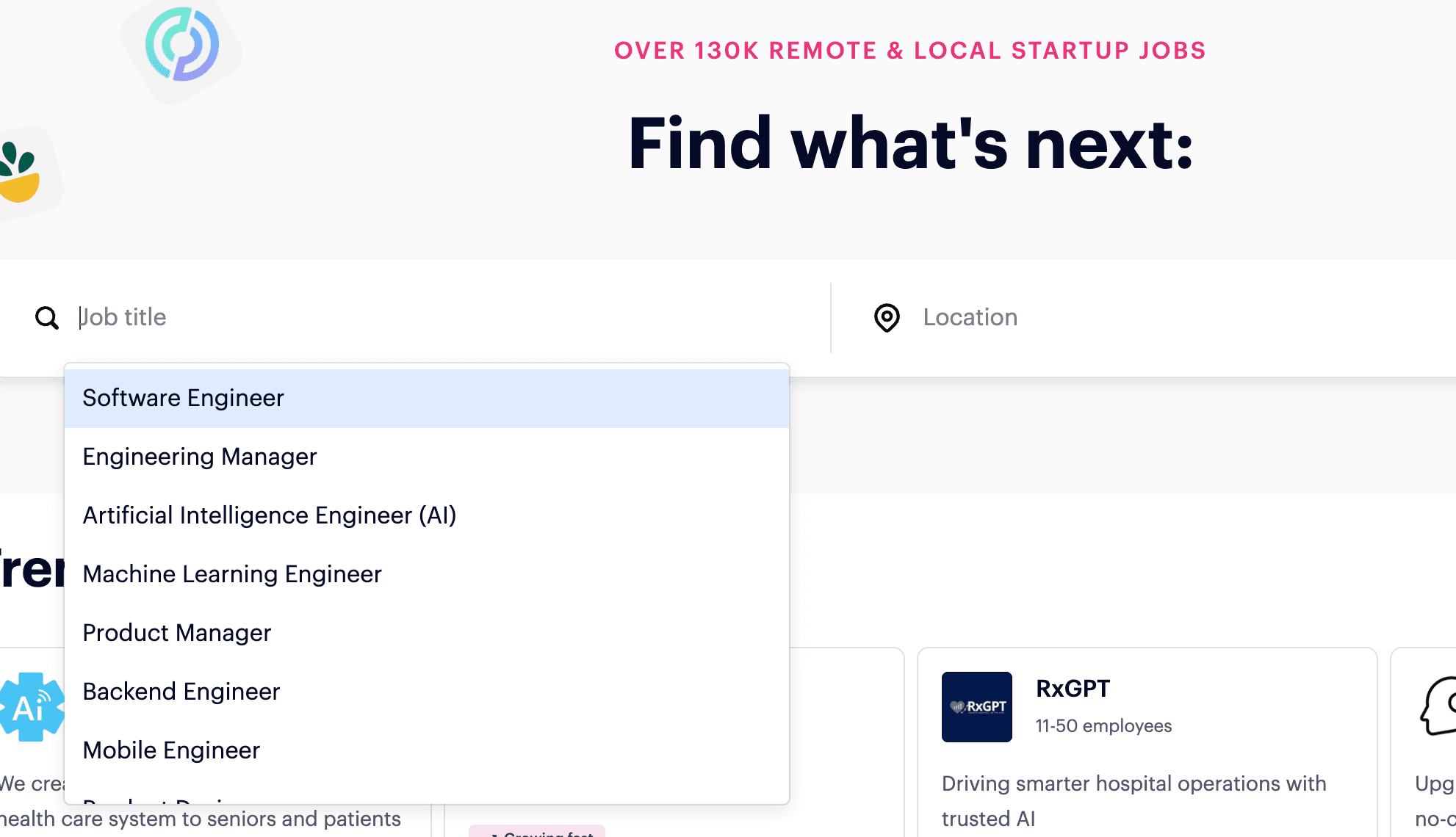Click the Find what's next heading
1456x837 pixels.
click(910, 145)
